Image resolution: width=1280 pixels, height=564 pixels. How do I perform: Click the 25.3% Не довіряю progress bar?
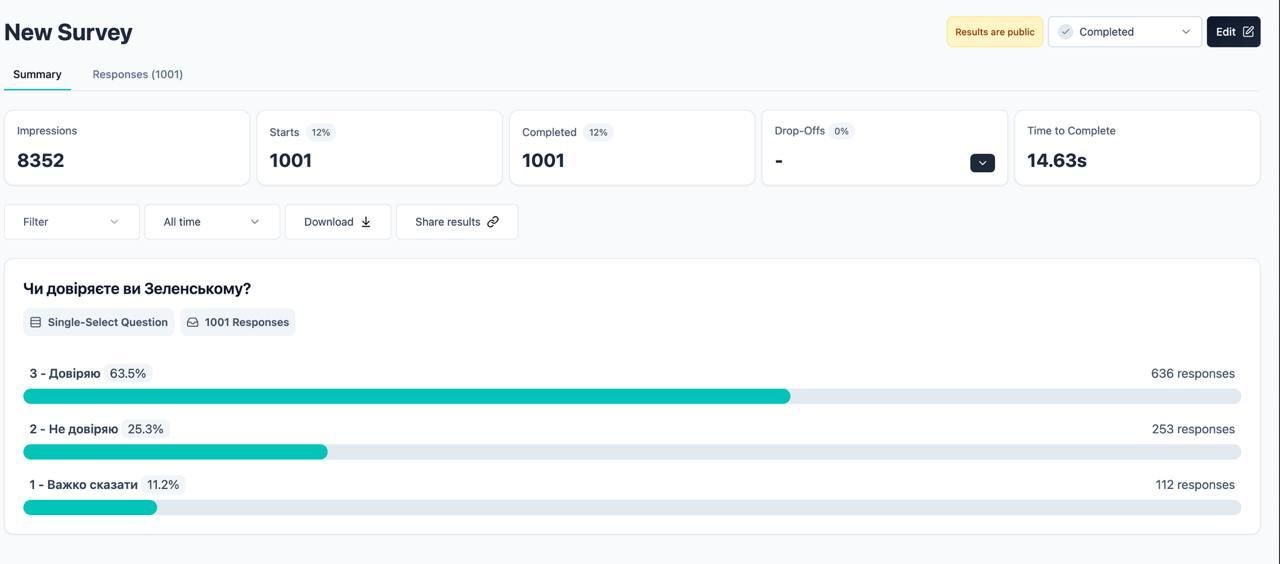pyautogui.click(x=175, y=452)
